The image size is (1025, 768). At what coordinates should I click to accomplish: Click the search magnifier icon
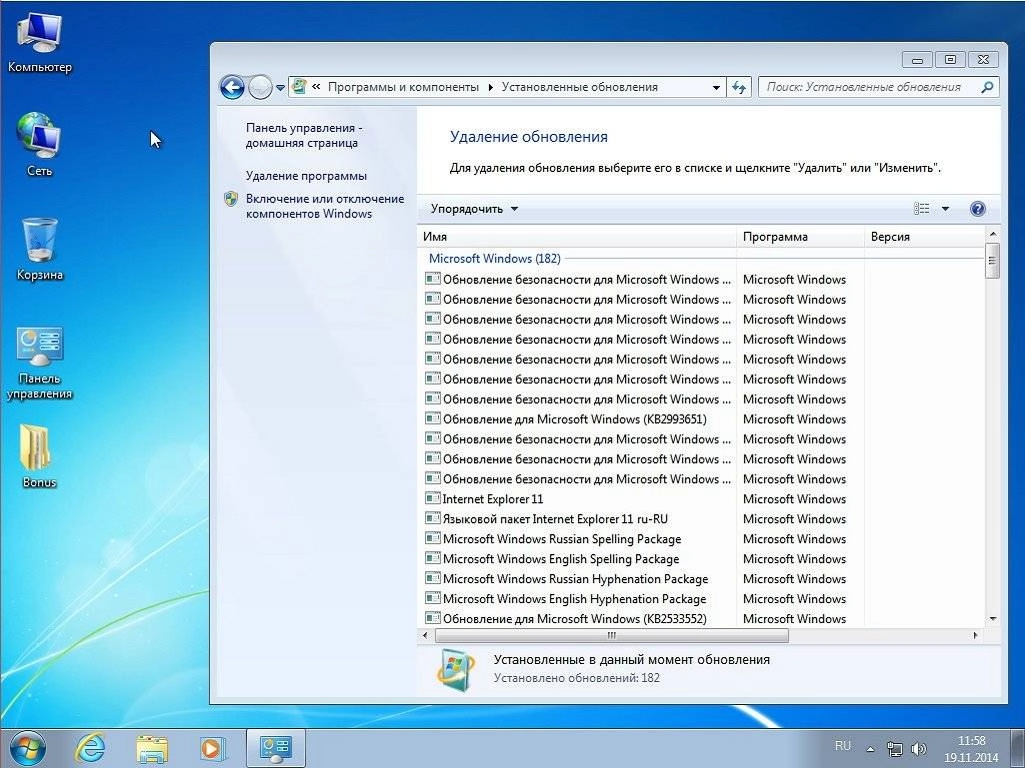[986, 87]
